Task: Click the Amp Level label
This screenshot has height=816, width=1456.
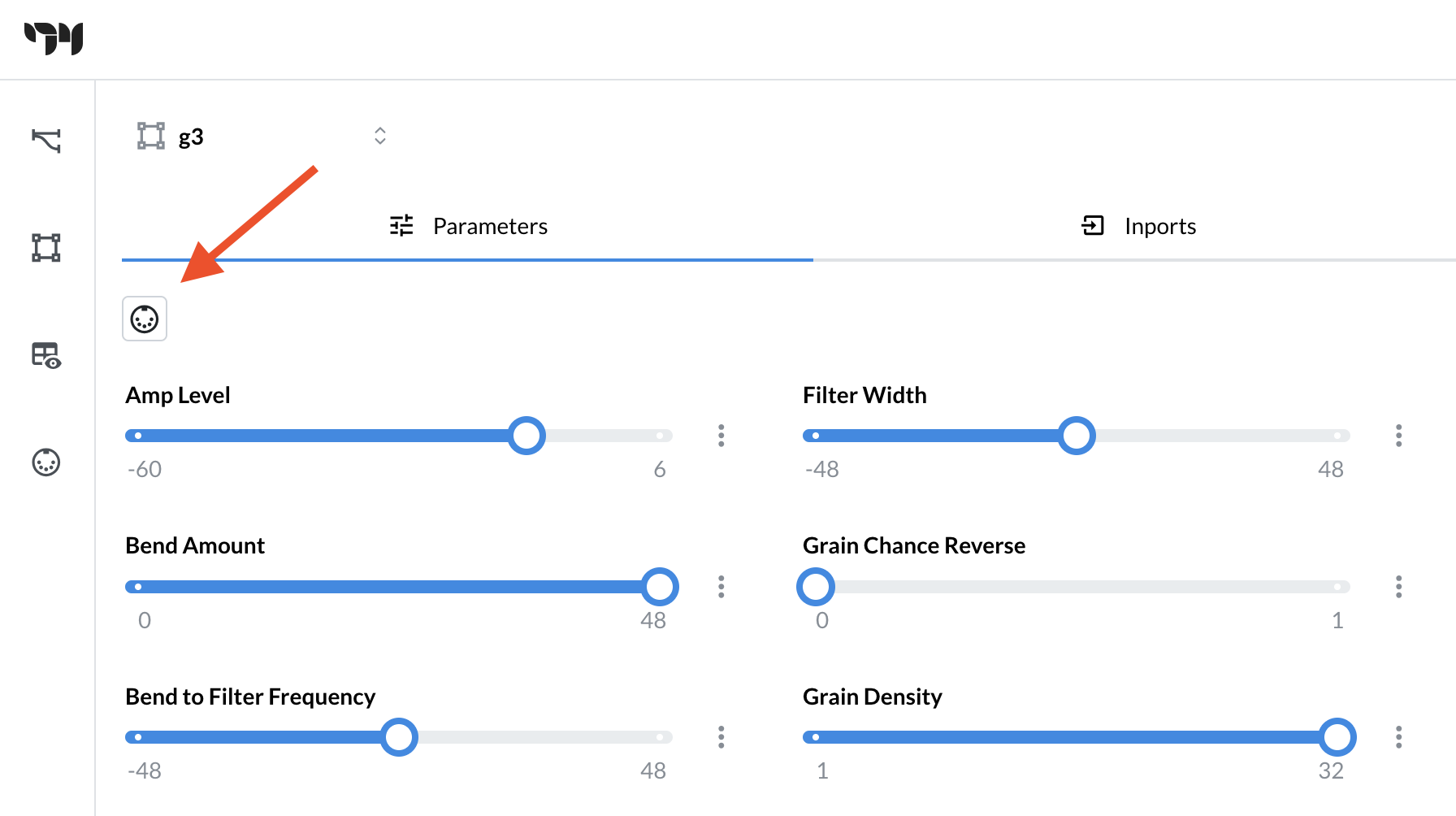Action: (178, 395)
